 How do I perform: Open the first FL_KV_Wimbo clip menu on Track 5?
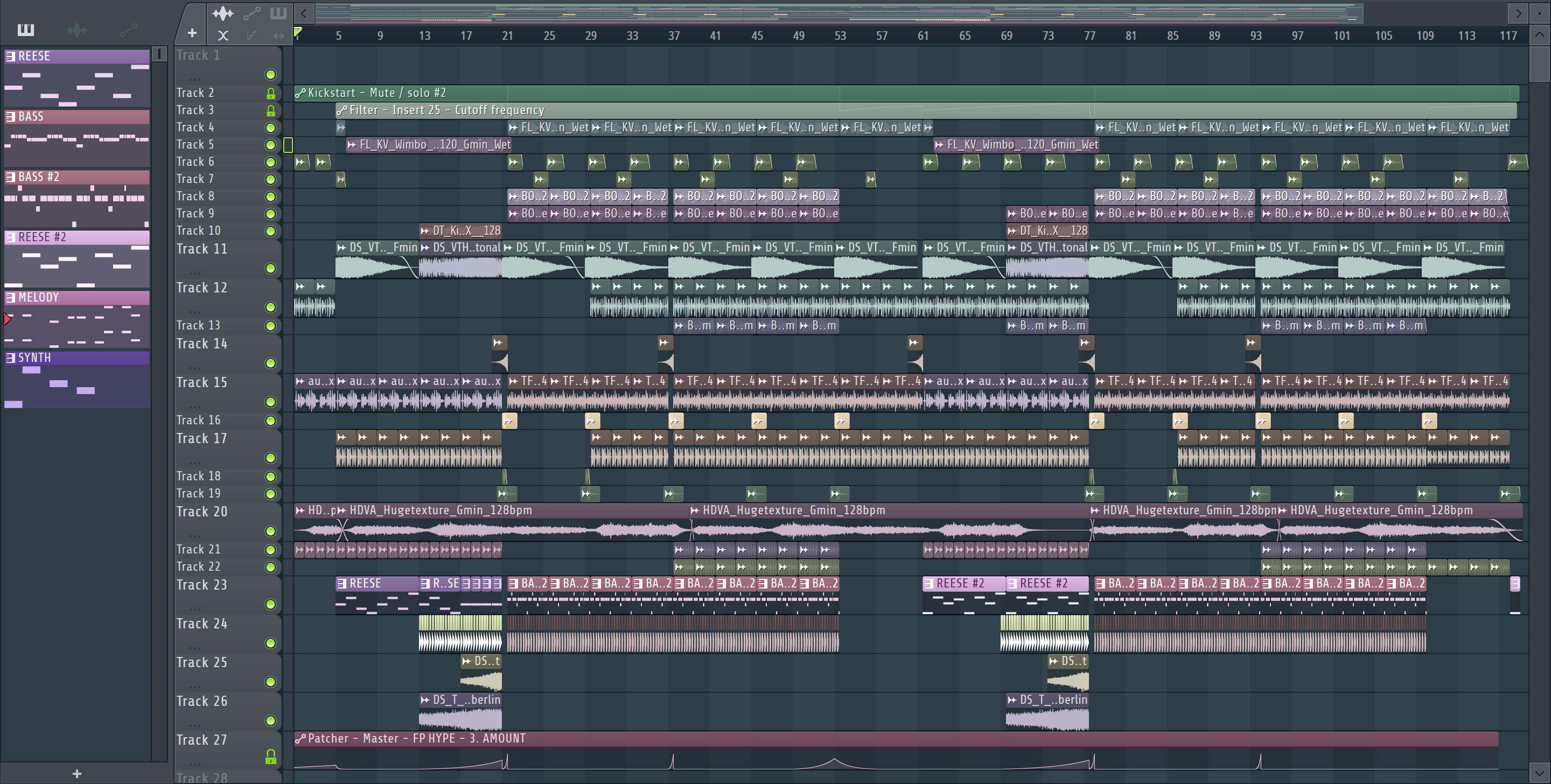click(352, 144)
